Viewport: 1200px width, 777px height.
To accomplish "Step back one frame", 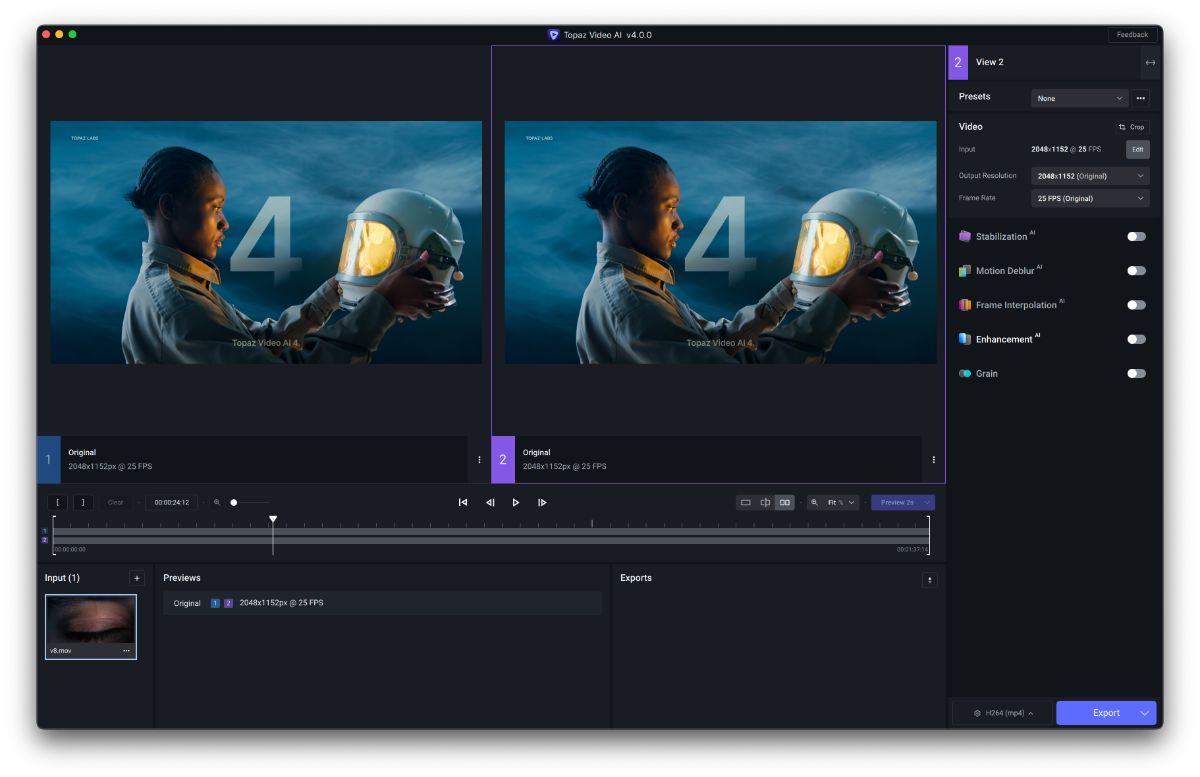I will pos(490,502).
